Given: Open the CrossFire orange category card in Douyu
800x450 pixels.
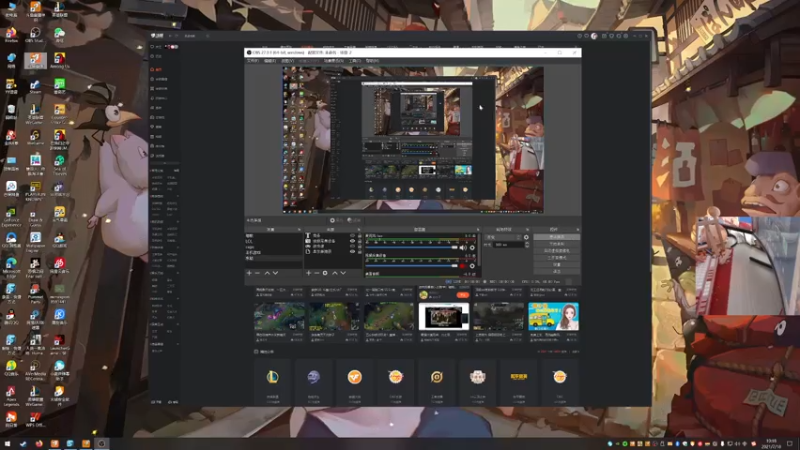Looking at the screenshot, I should tap(355, 382).
